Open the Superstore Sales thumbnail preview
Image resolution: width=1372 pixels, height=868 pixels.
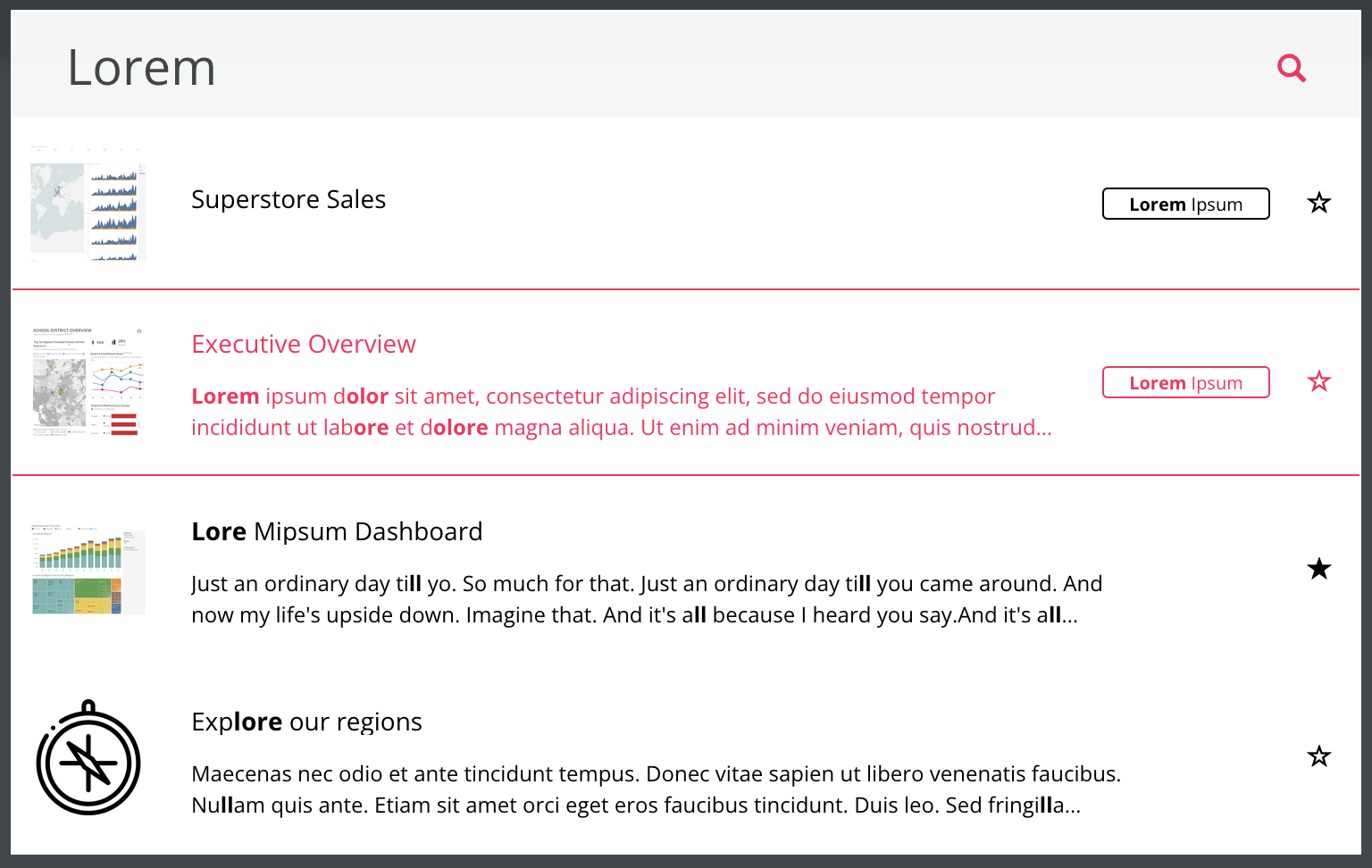click(88, 203)
